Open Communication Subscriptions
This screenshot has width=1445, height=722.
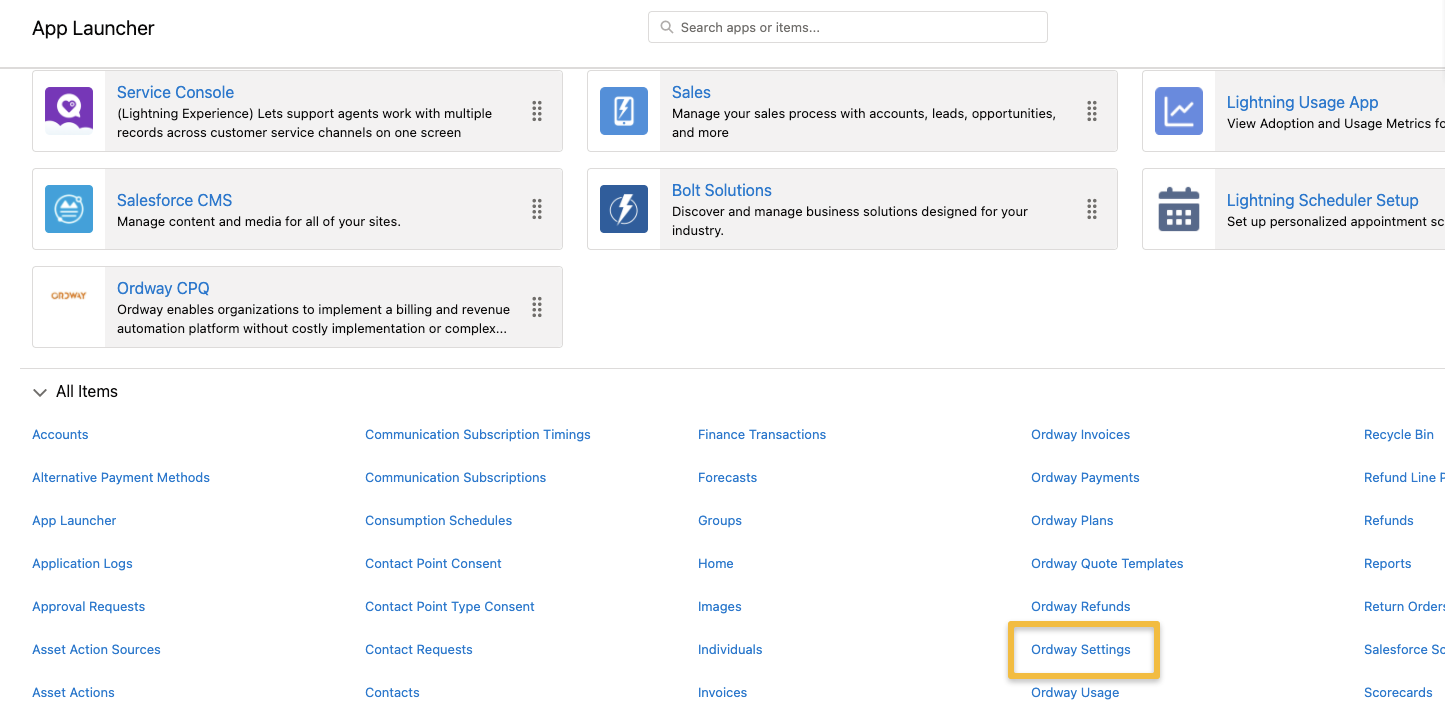coord(455,477)
